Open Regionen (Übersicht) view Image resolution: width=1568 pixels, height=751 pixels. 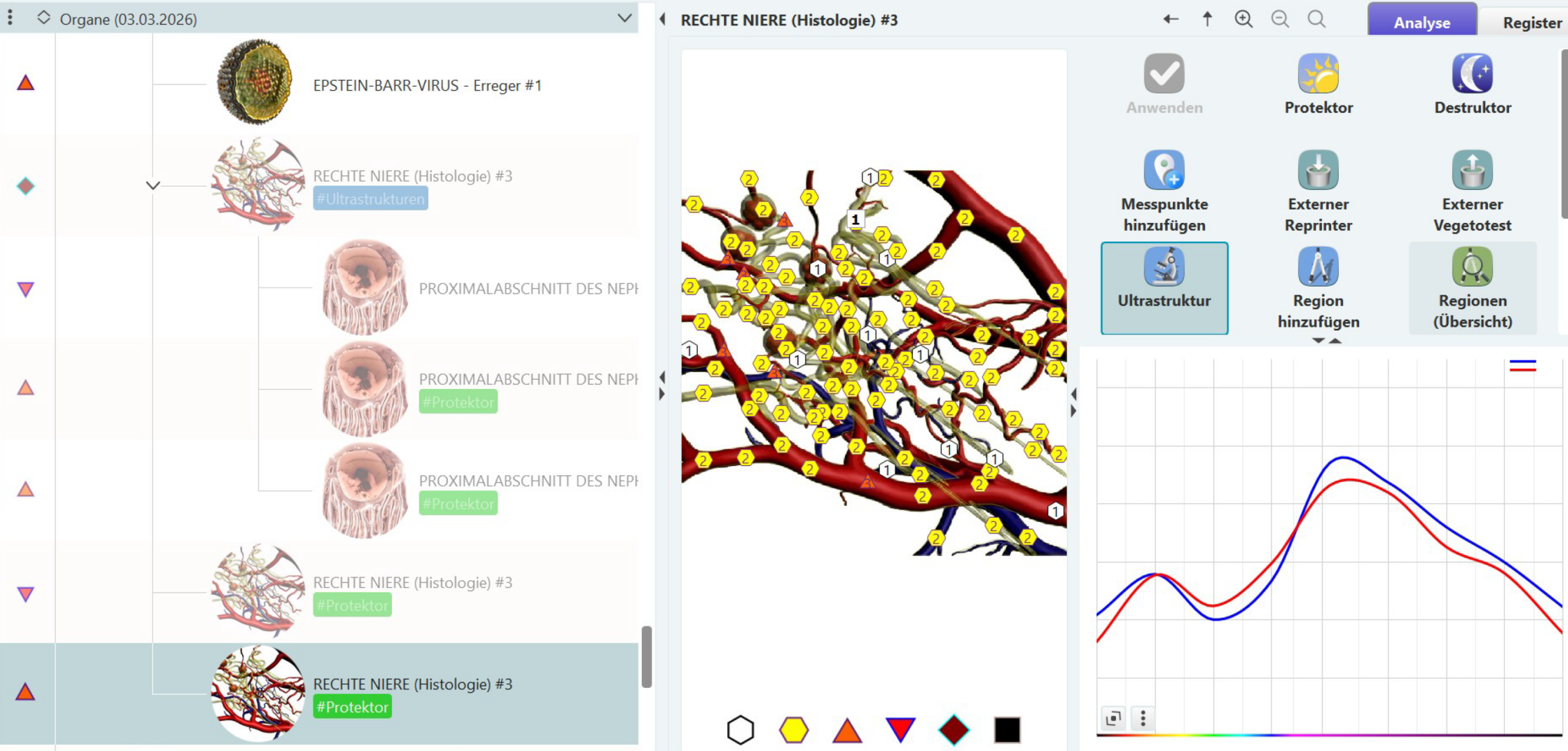(1472, 267)
